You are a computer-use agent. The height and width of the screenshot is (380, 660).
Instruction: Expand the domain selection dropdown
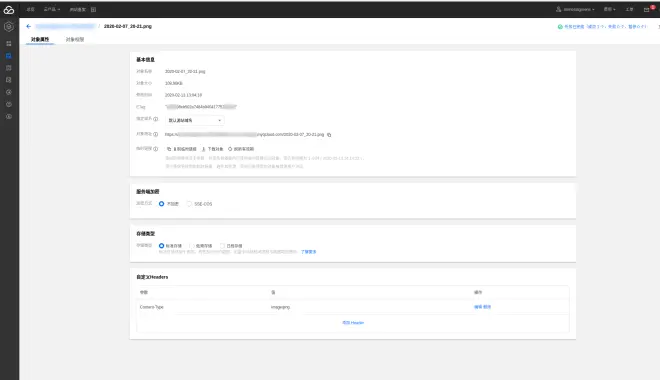(x=194, y=120)
